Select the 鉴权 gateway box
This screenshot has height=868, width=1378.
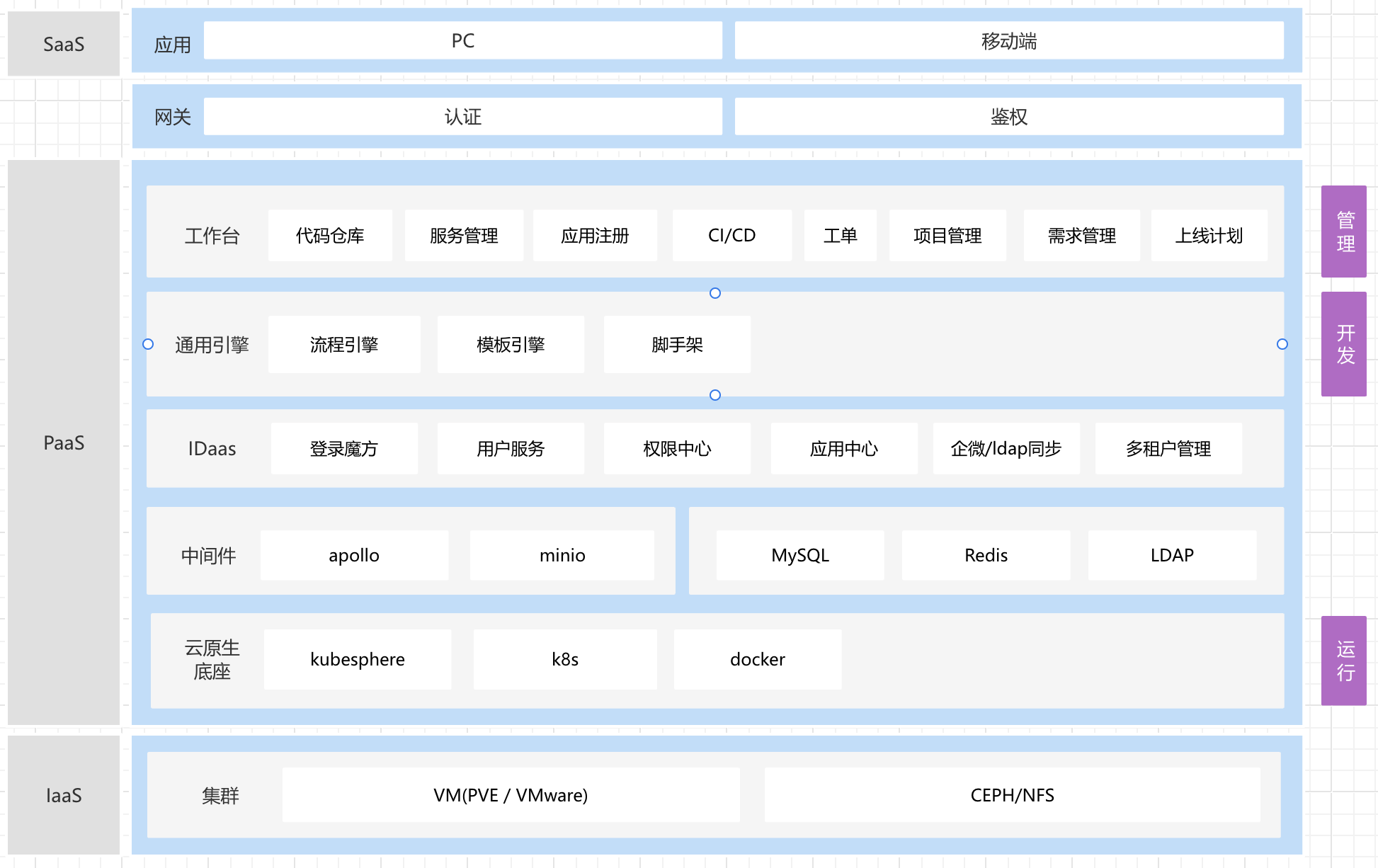pos(1009,116)
